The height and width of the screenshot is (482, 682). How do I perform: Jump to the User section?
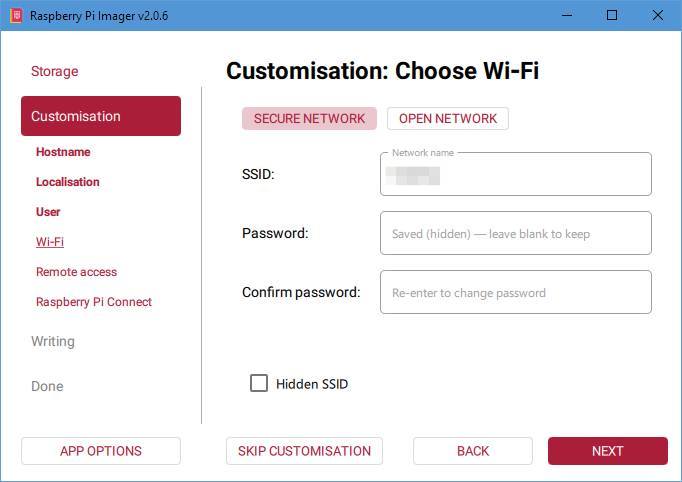(48, 212)
